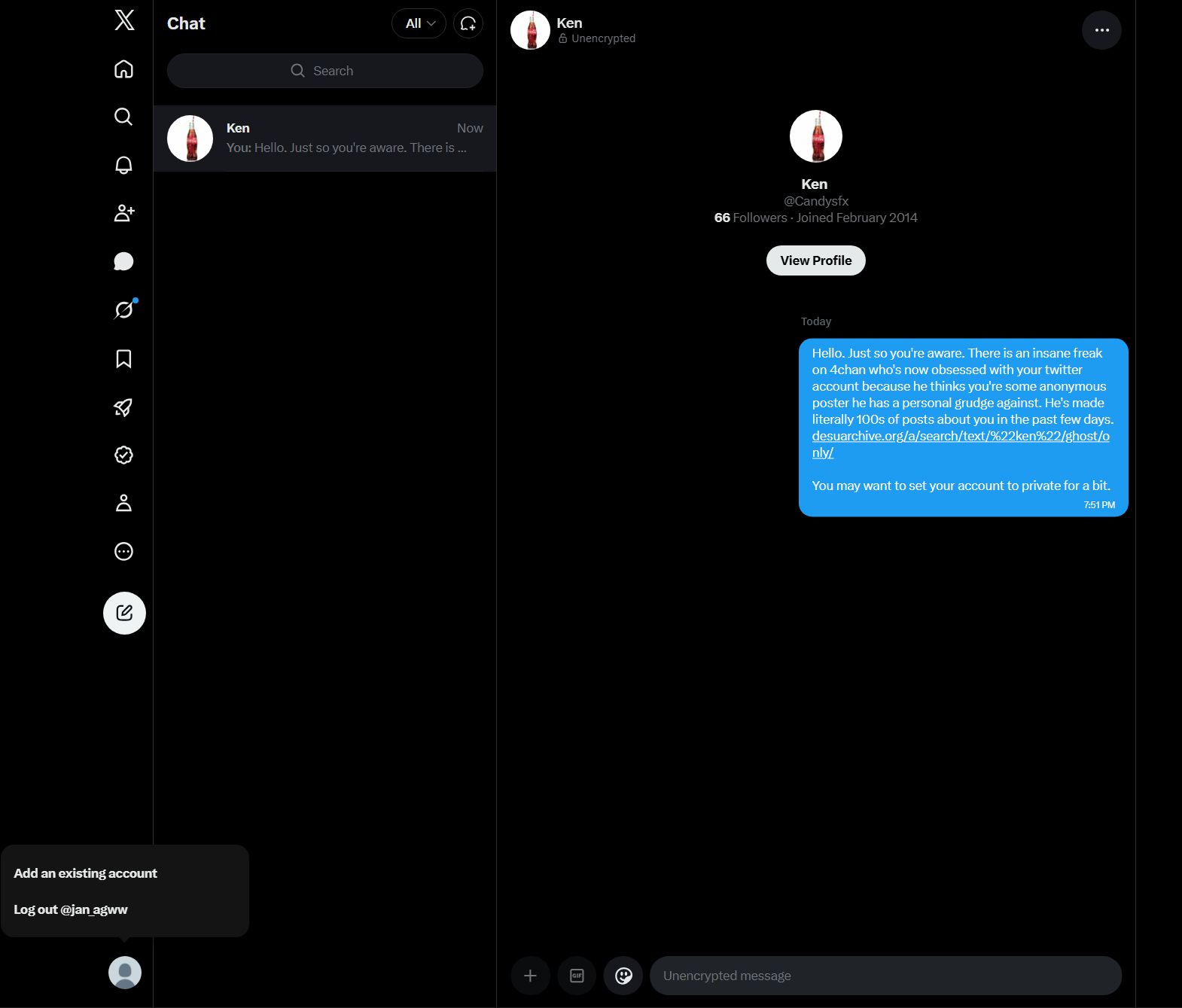The height and width of the screenshot is (1008, 1182).
Task: Click the 7:51 PM message timestamp
Action: tap(1099, 505)
